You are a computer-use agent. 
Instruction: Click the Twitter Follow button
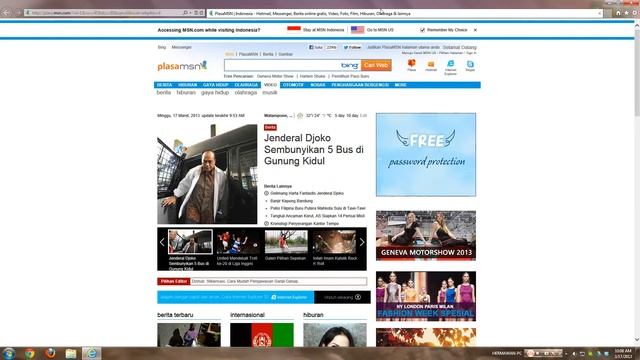click(x=352, y=47)
